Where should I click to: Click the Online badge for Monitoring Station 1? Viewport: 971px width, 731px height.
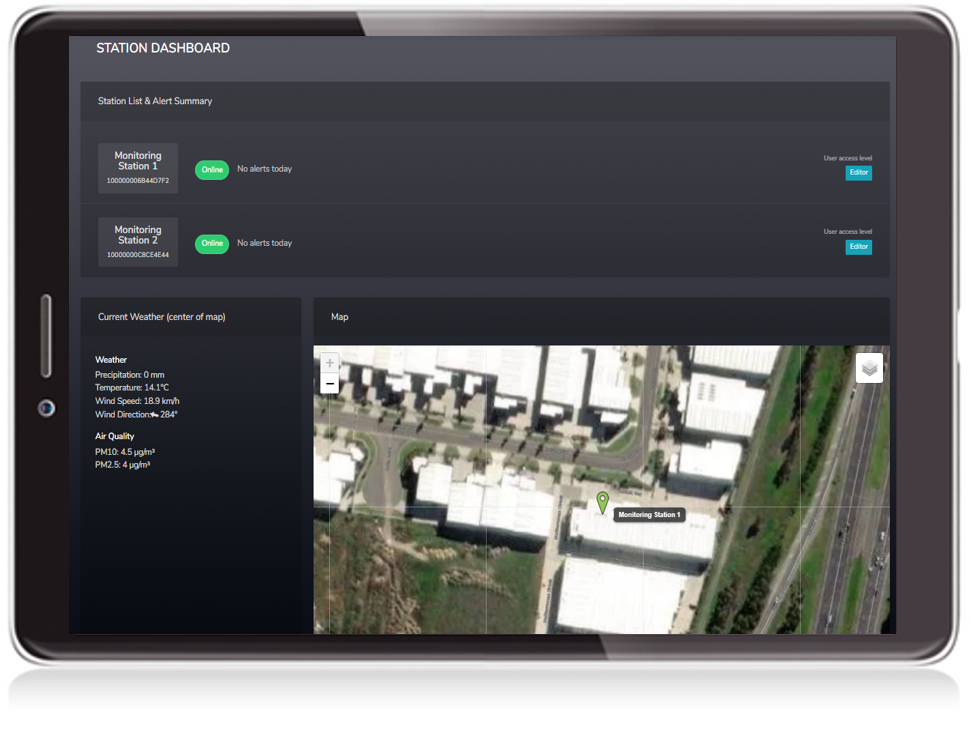(x=211, y=169)
